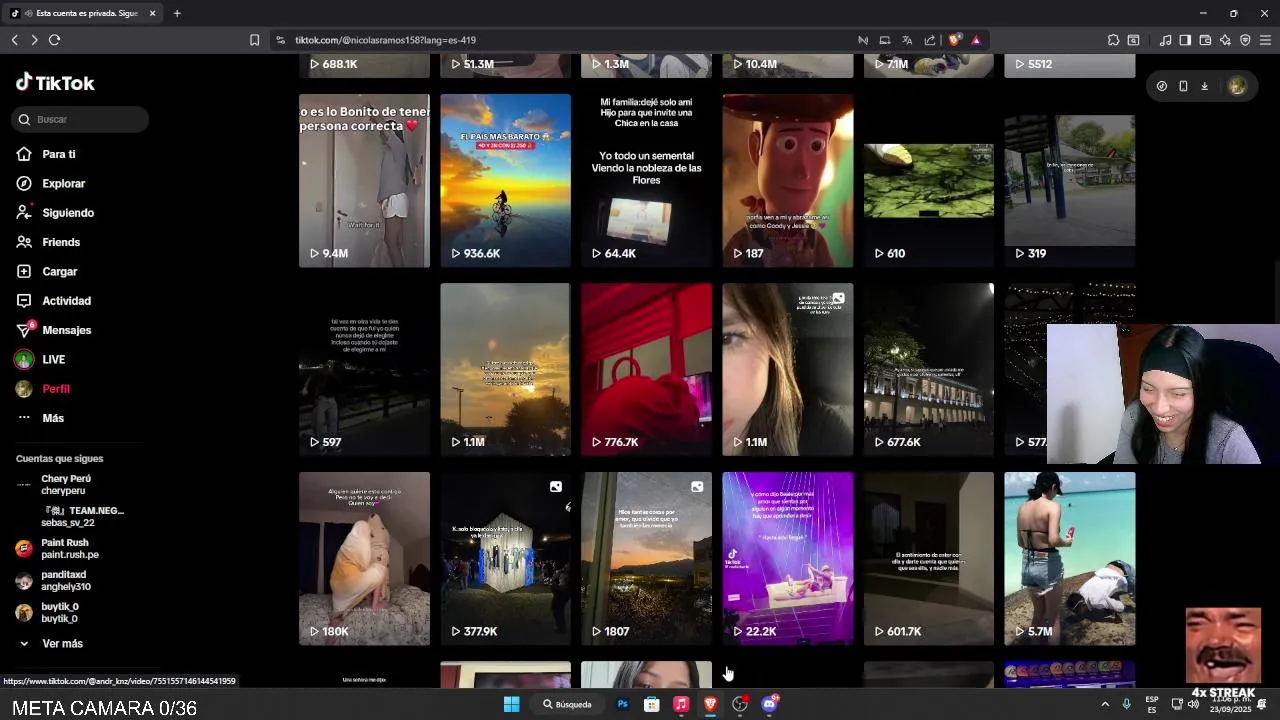Open the Discord taskbar icon

pos(769,704)
